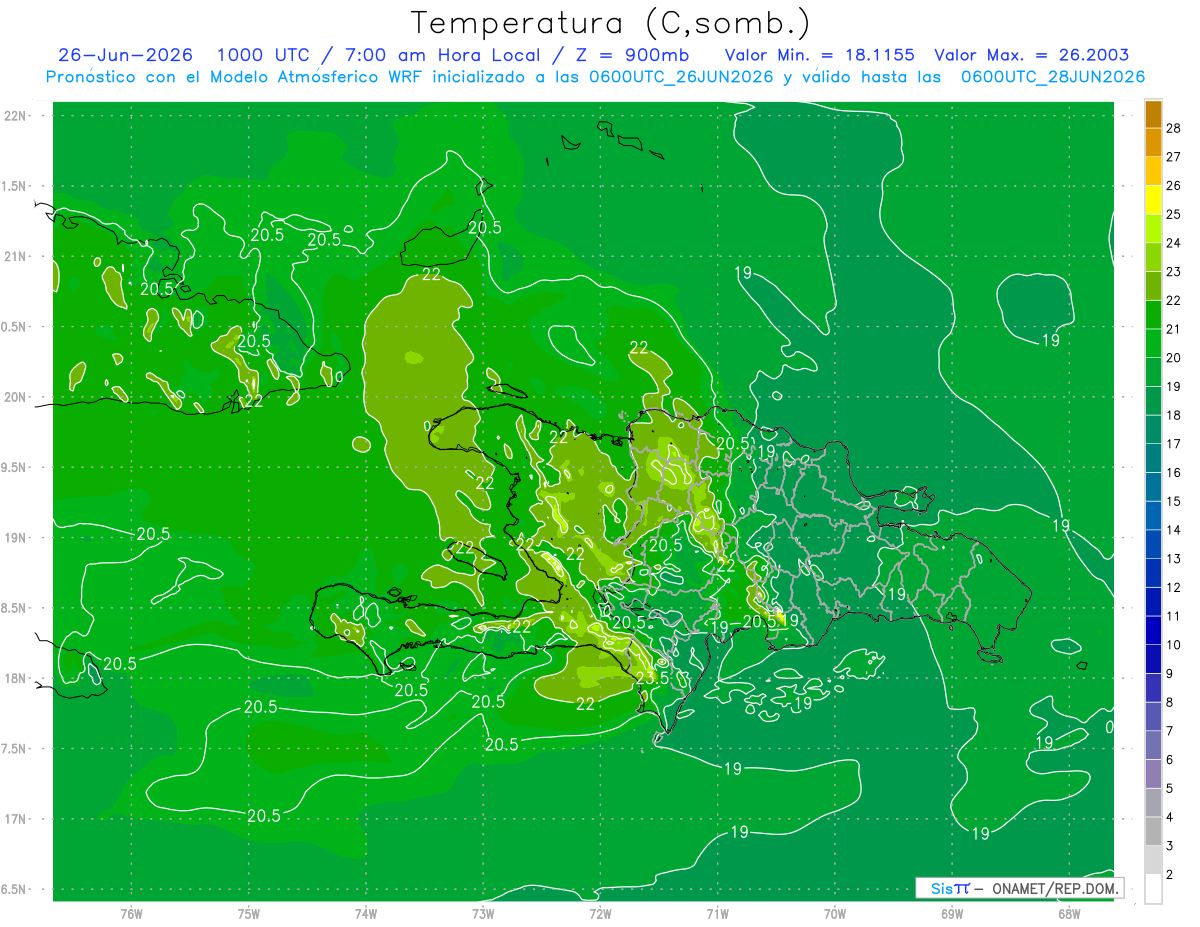Click the "17N" latitude axis label
This screenshot has height=927, width=1200.
coord(14,819)
